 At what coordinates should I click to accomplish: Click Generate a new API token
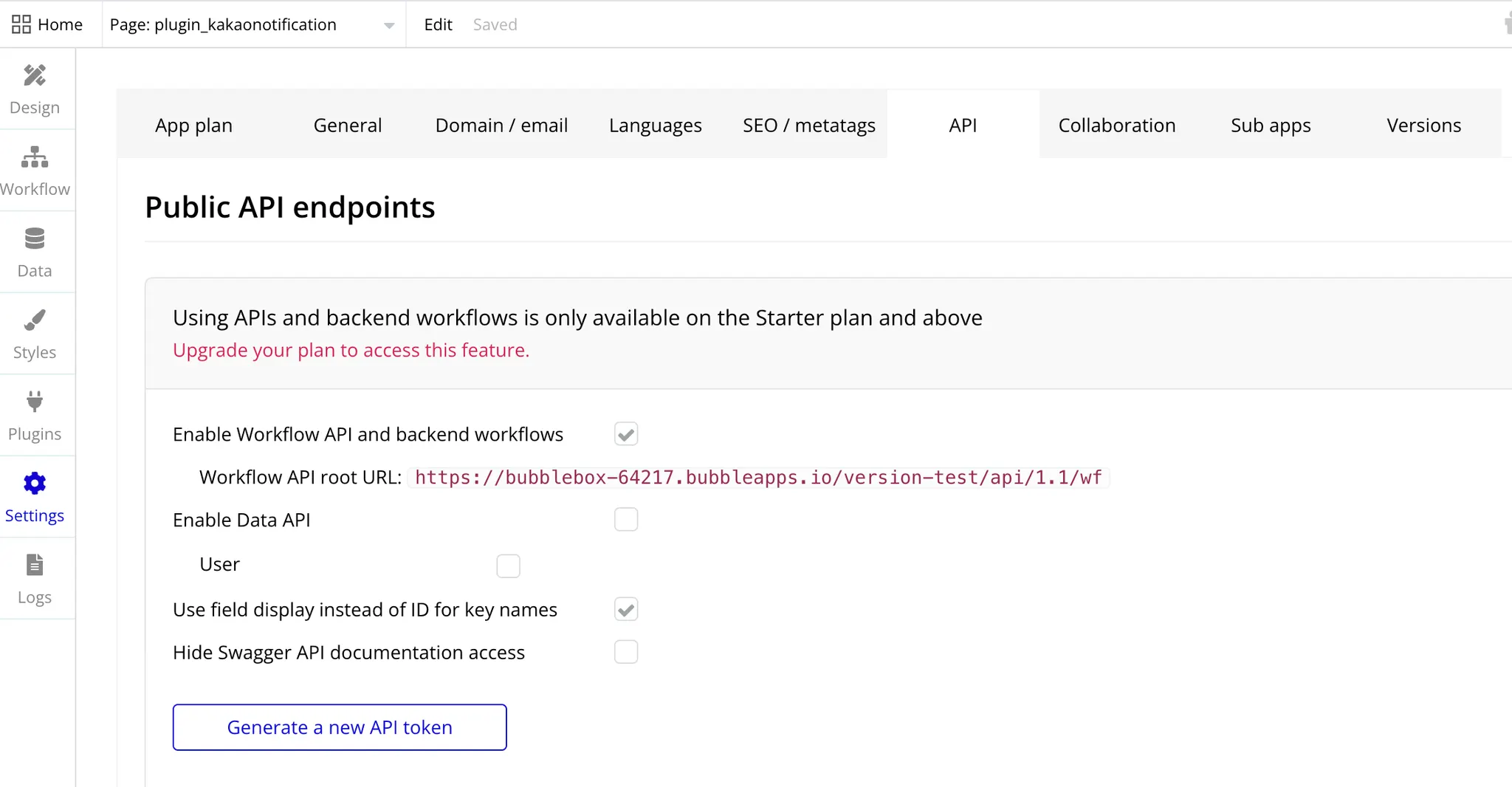(340, 727)
